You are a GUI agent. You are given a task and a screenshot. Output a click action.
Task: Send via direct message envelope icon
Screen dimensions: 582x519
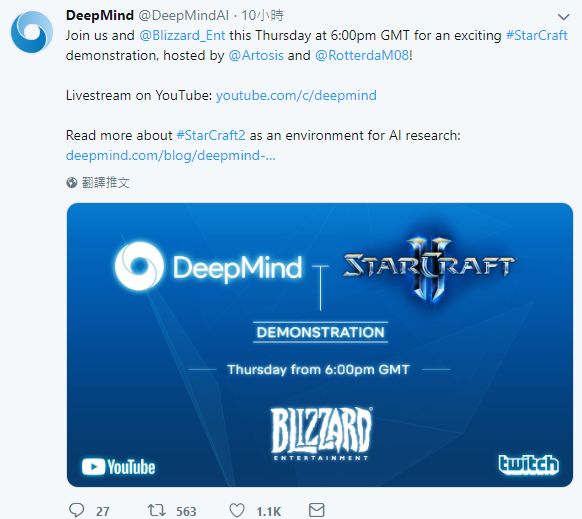click(317, 510)
